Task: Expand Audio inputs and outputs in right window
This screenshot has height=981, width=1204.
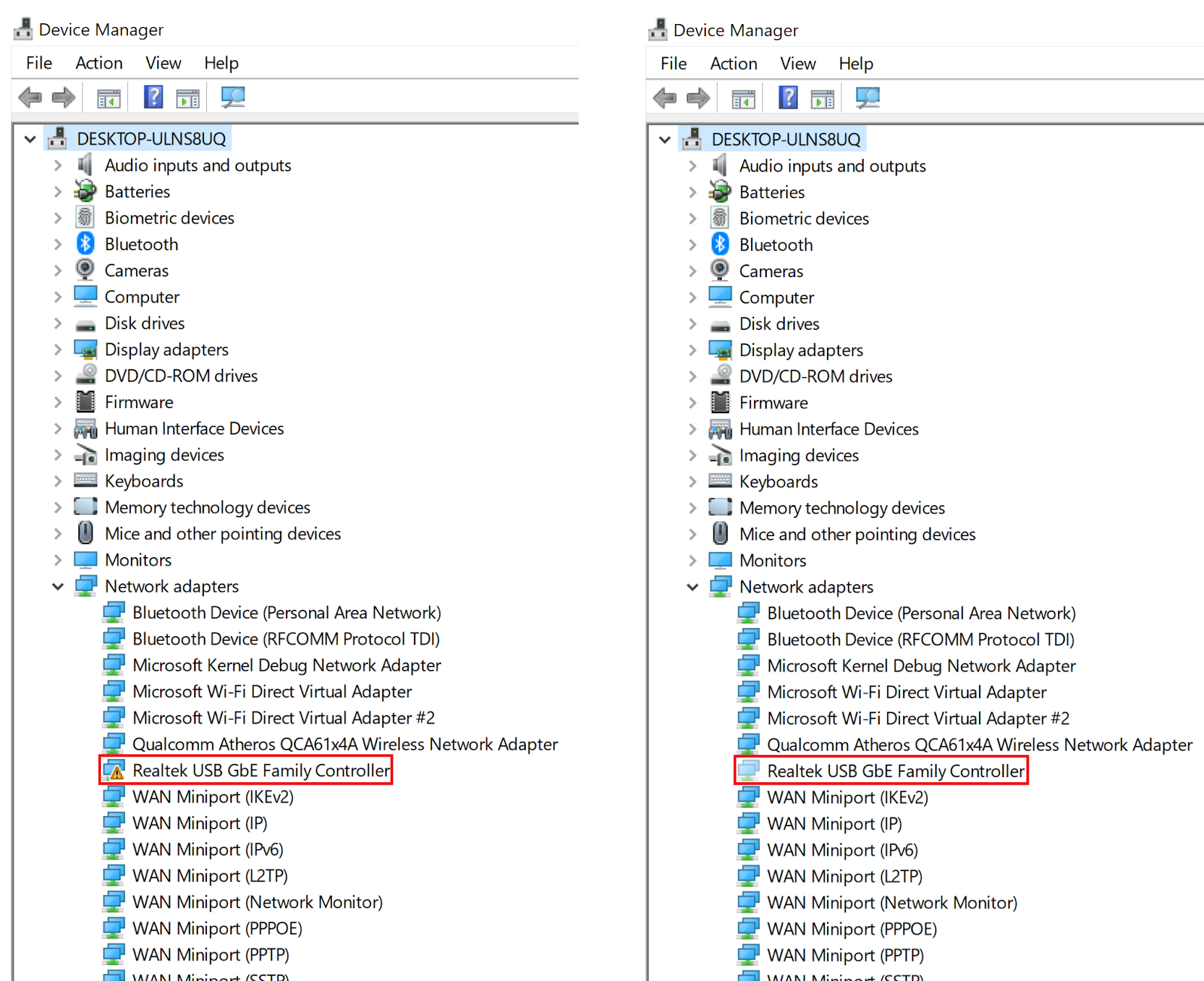Action: [x=693, y=166]
